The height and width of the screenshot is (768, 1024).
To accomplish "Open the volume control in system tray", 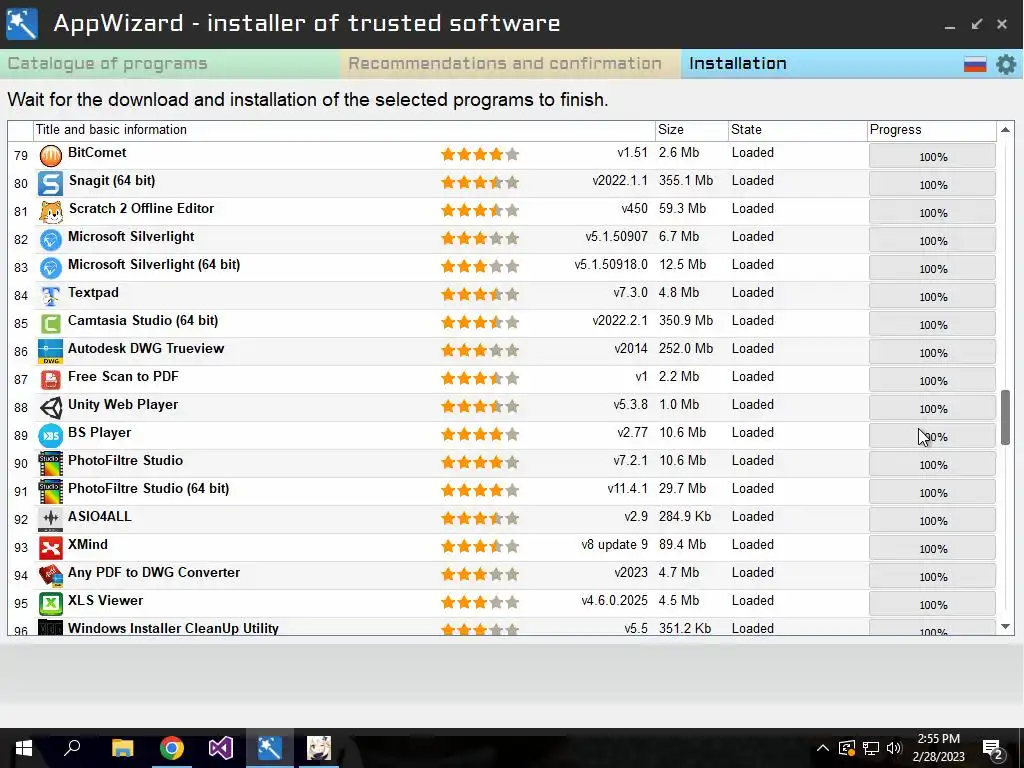I will coord(894,748).
